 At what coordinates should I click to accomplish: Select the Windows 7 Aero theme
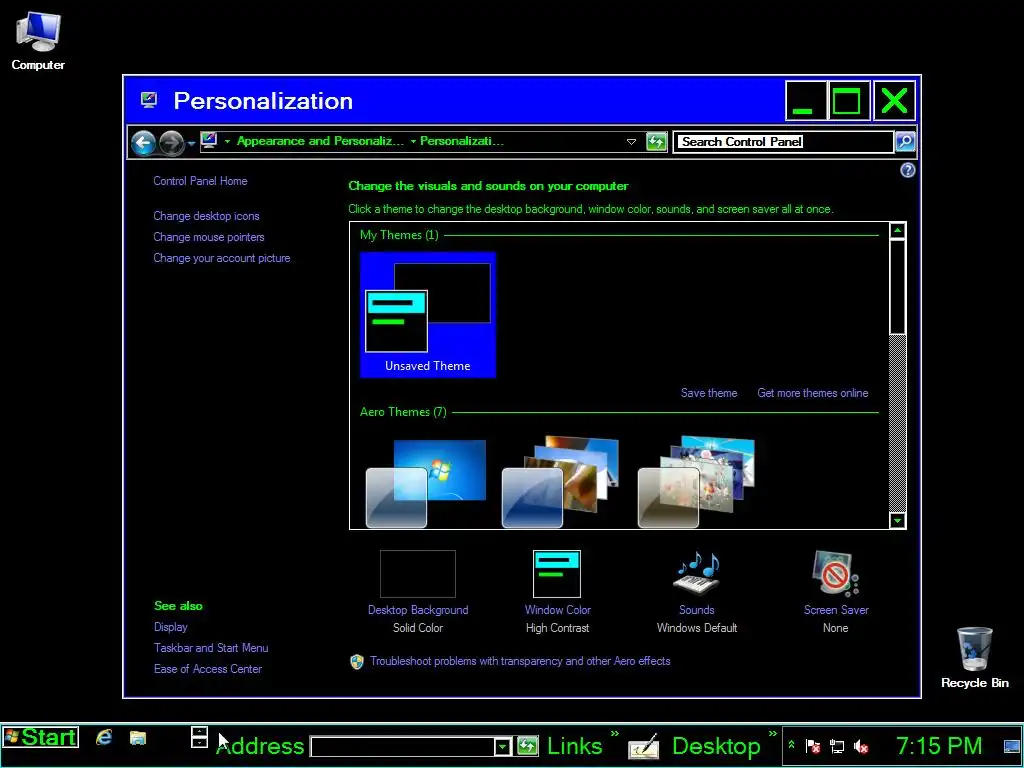(x=426, y=483)
